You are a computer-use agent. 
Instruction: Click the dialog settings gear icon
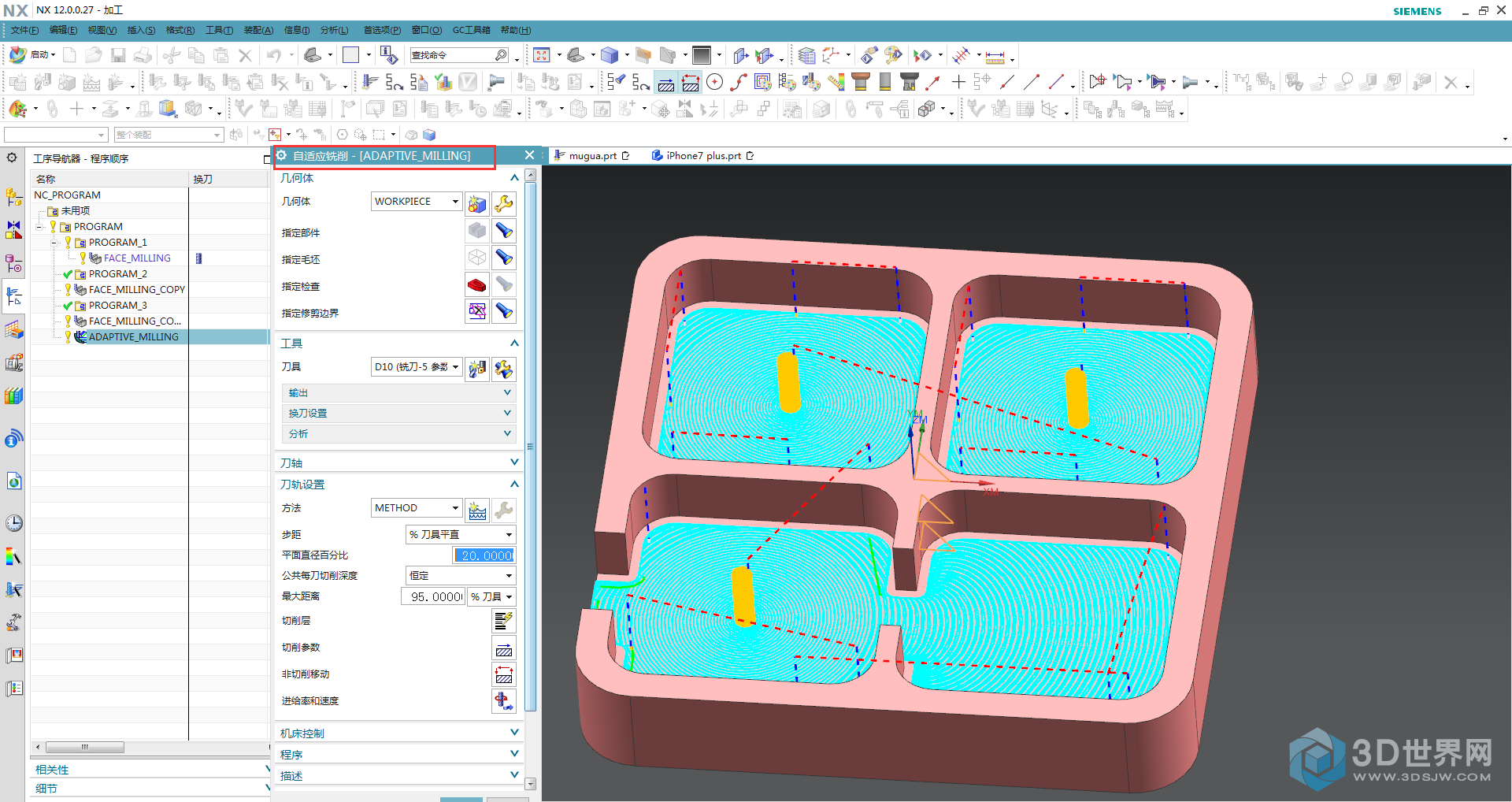282,155
